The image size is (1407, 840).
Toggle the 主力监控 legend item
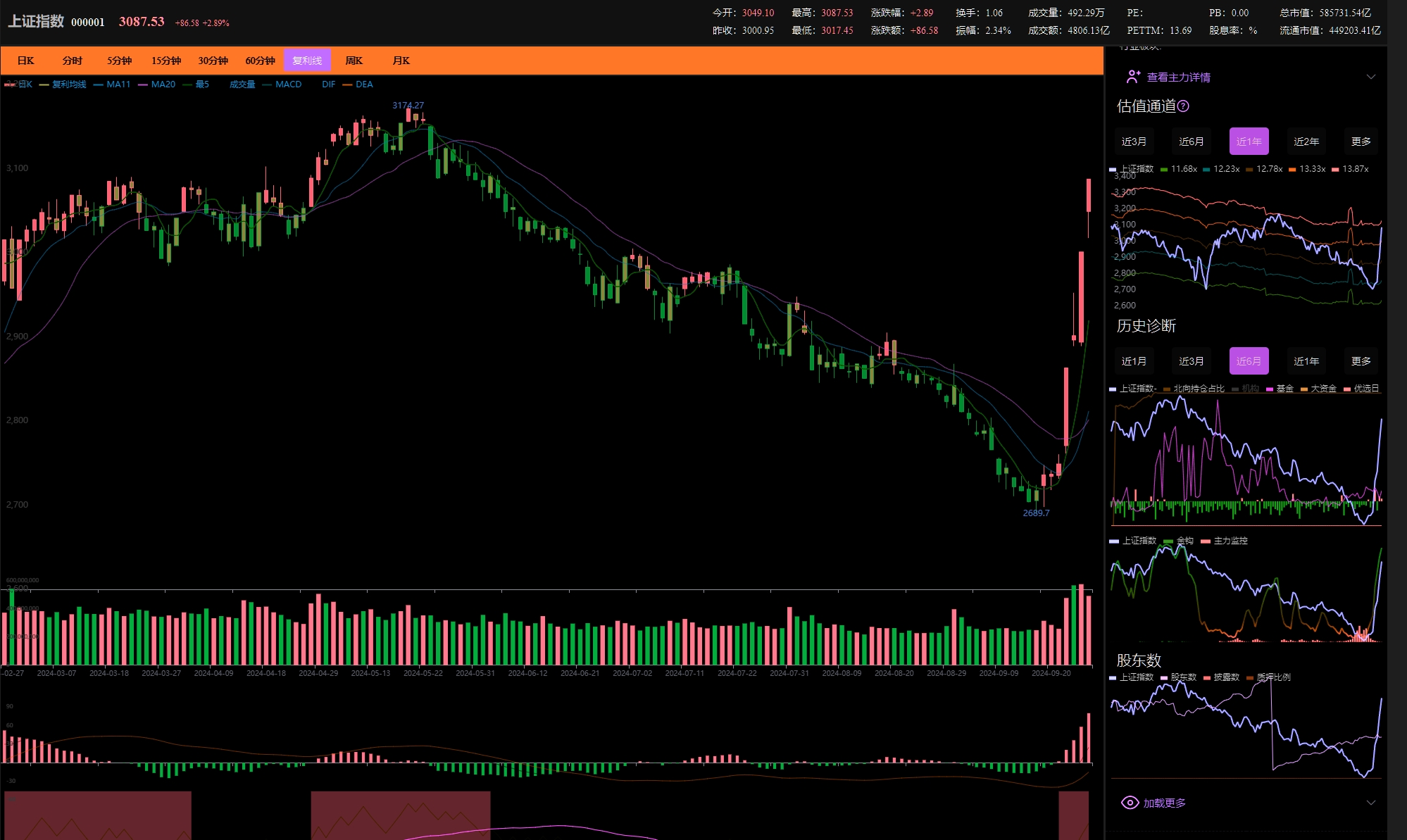pyautogui.click(x=1224, y=541)
